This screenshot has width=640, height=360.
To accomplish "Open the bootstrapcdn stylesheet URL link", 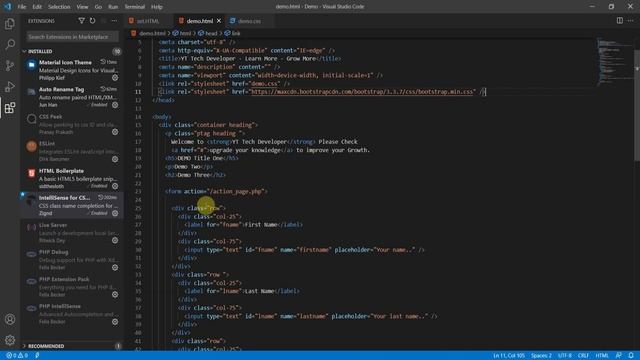I will [362, 92].
